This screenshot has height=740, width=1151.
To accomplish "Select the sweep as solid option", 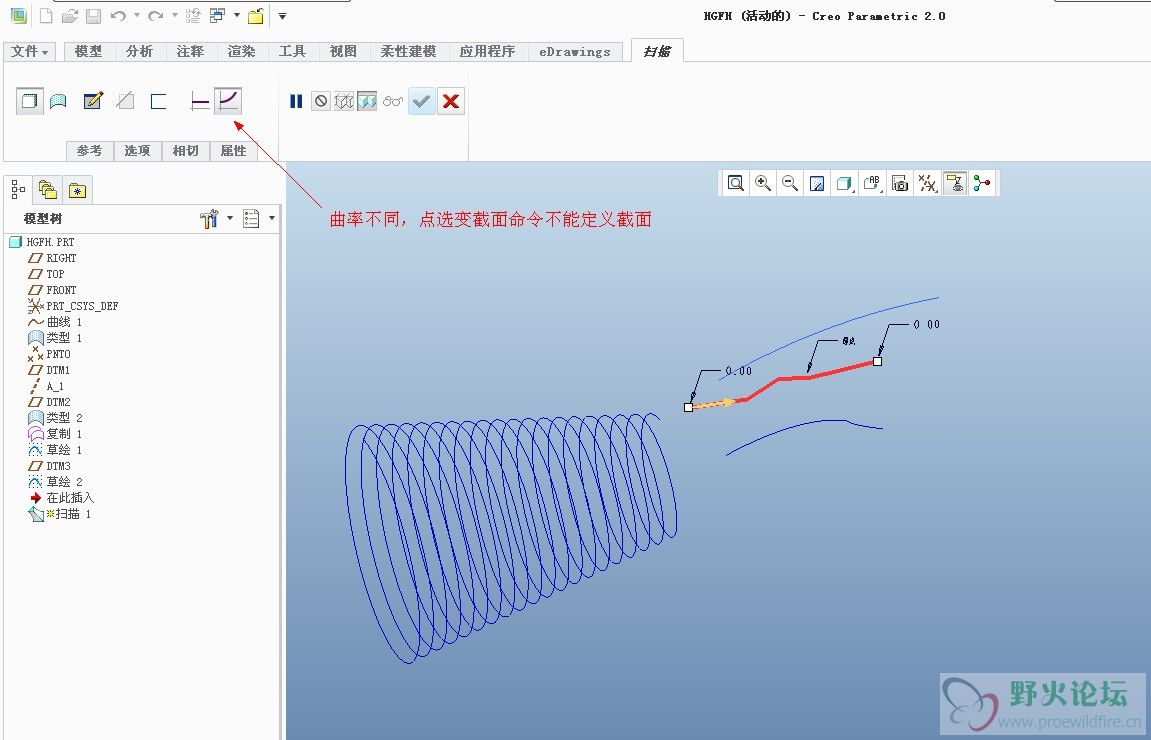I will tap(29, 101).
